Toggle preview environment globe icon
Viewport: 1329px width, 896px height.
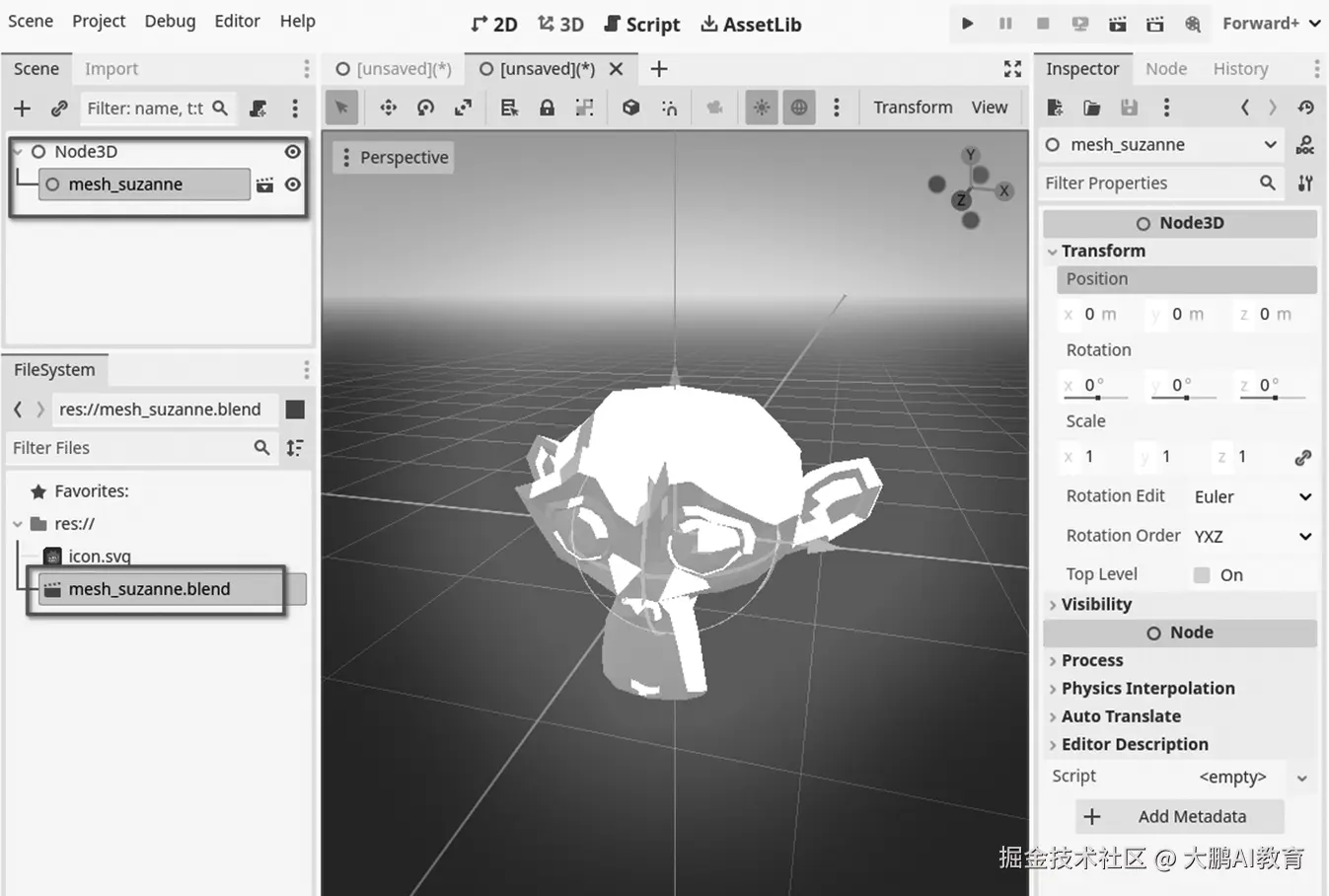click(799, 108)
